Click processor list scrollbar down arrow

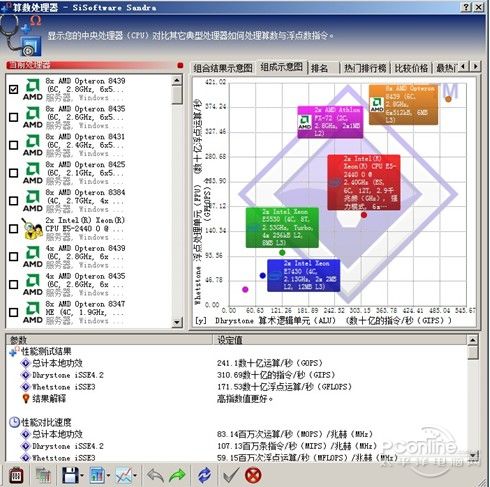(177, 322)
